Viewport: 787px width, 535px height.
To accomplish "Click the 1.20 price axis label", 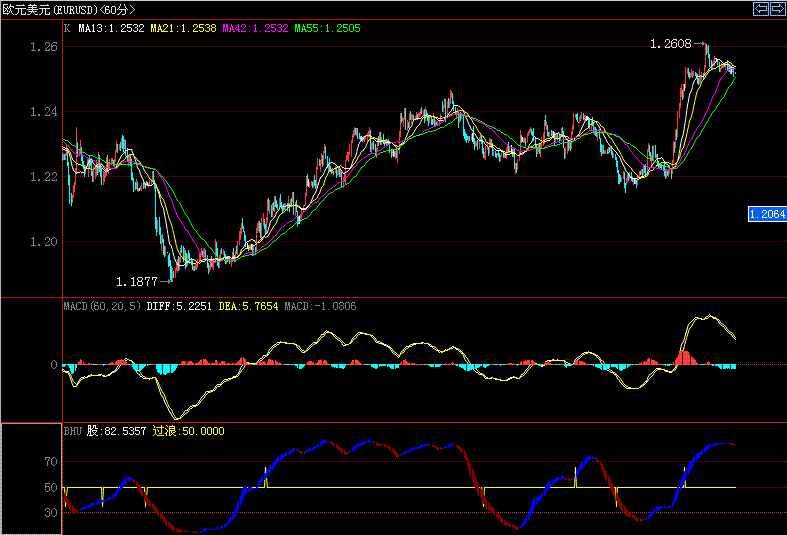I will click(x=44, y=242).
